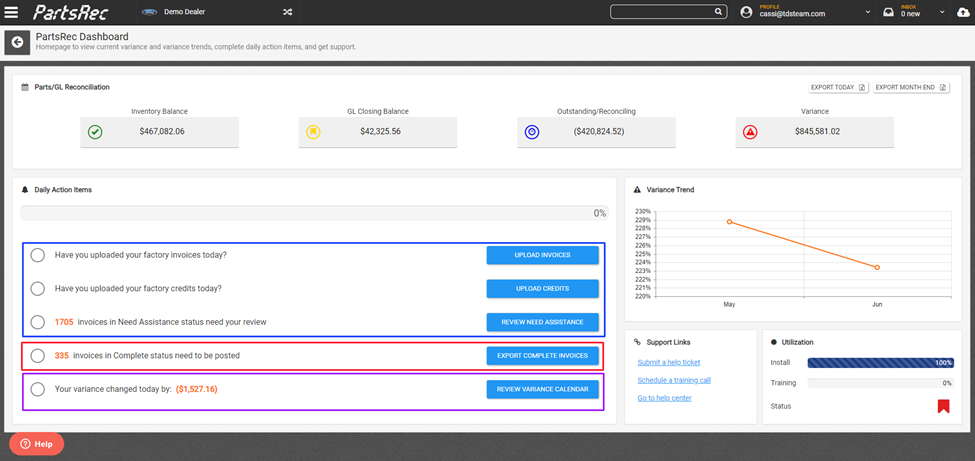Click the search magnifier icon
975x461 pixels.
[718, 12]
